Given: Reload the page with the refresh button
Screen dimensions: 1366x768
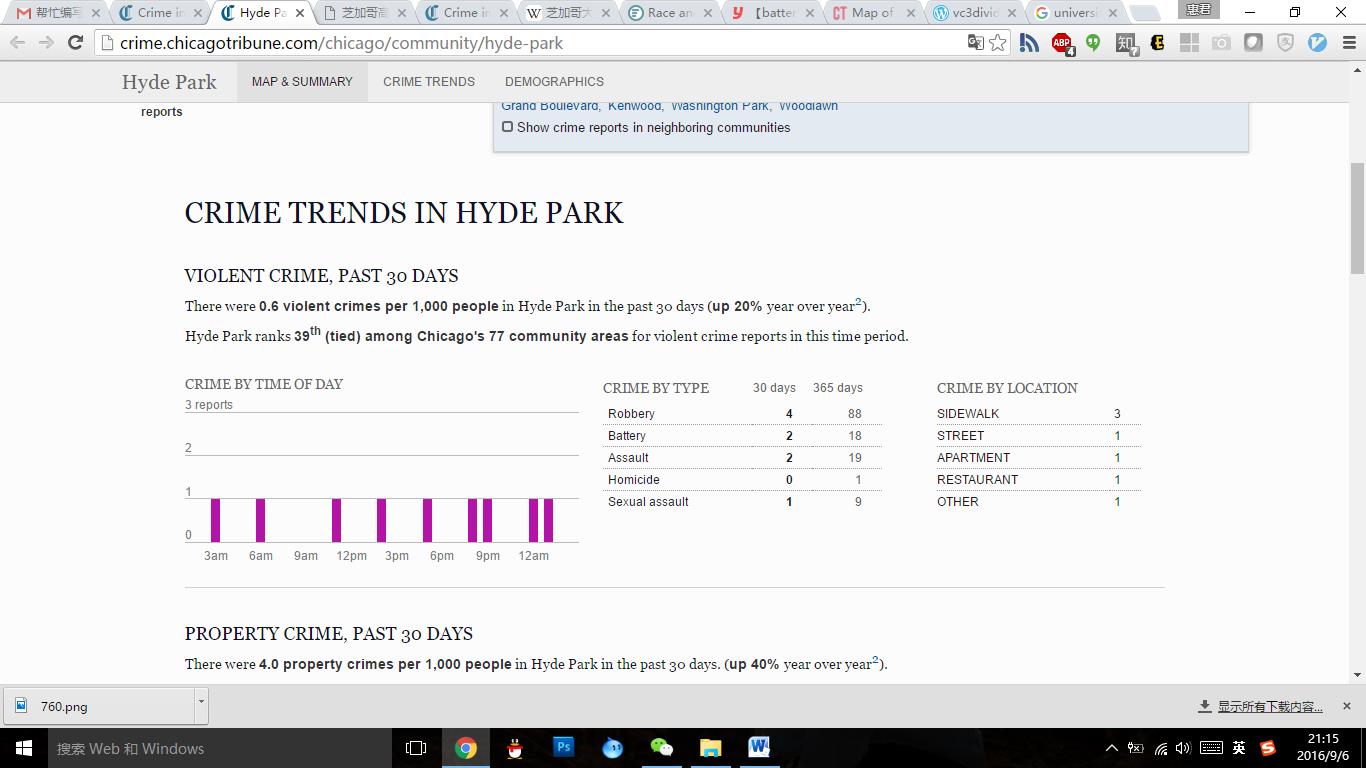Looking at the screenshot, I should click(x=75, y=43).
